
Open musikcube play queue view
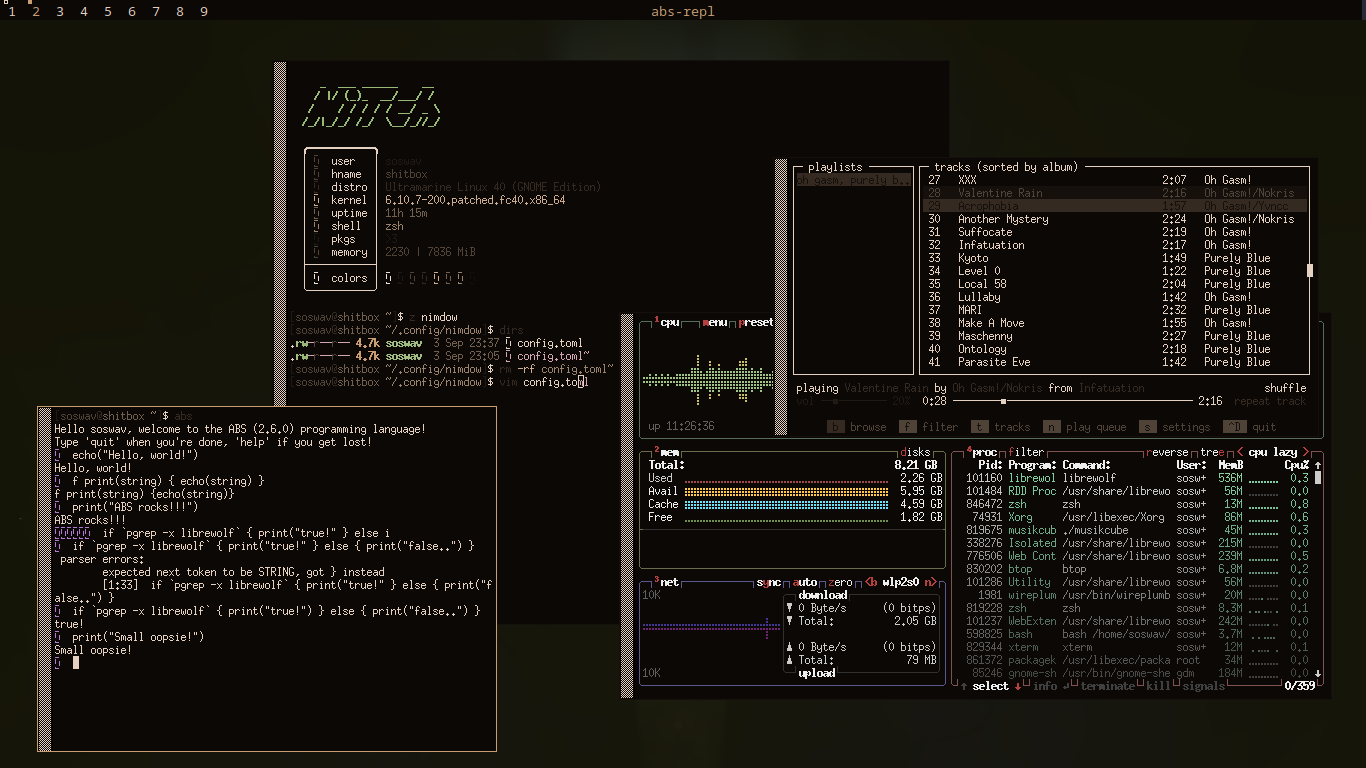[x=1085, y=427]
